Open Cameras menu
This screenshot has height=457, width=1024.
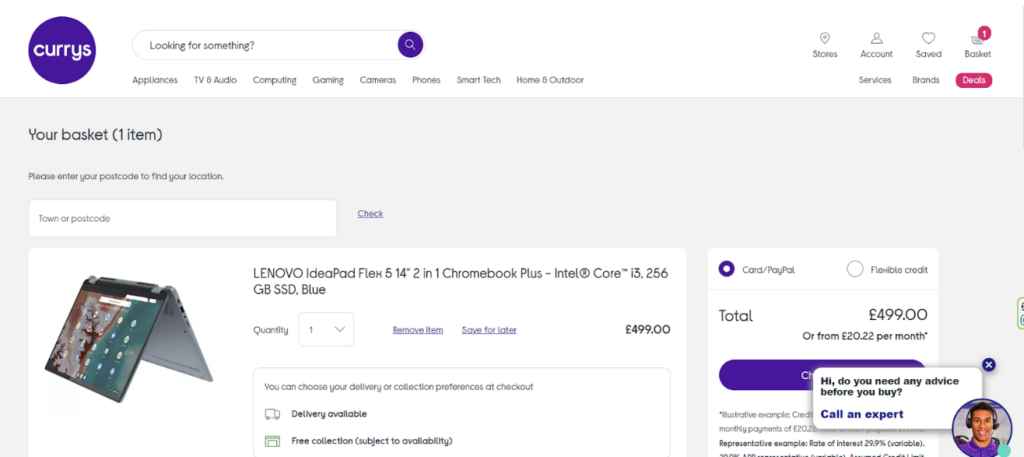377,80
